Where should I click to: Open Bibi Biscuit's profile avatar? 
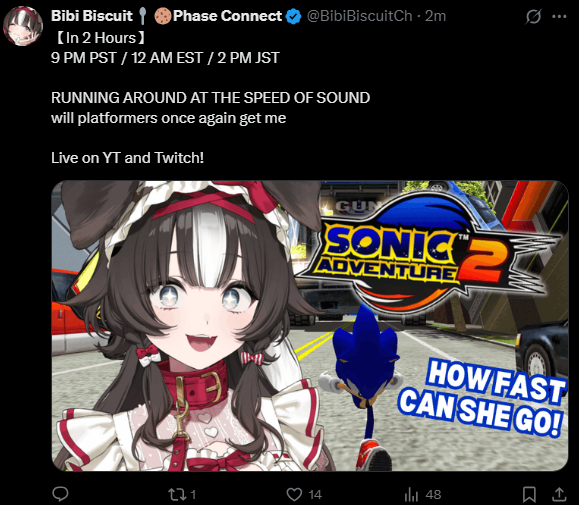click(23, 26)
